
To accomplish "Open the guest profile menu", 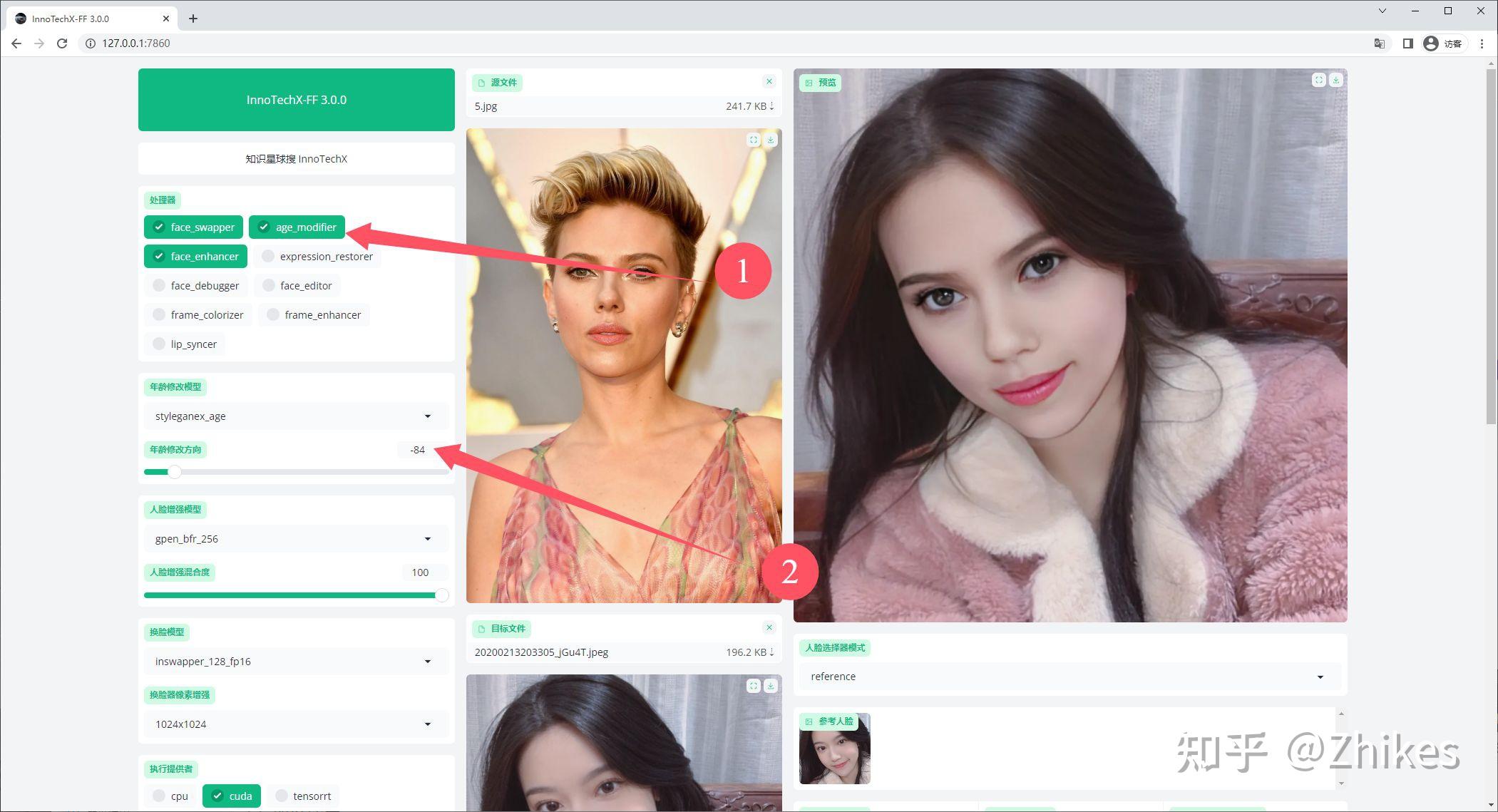I will 1443,43.
